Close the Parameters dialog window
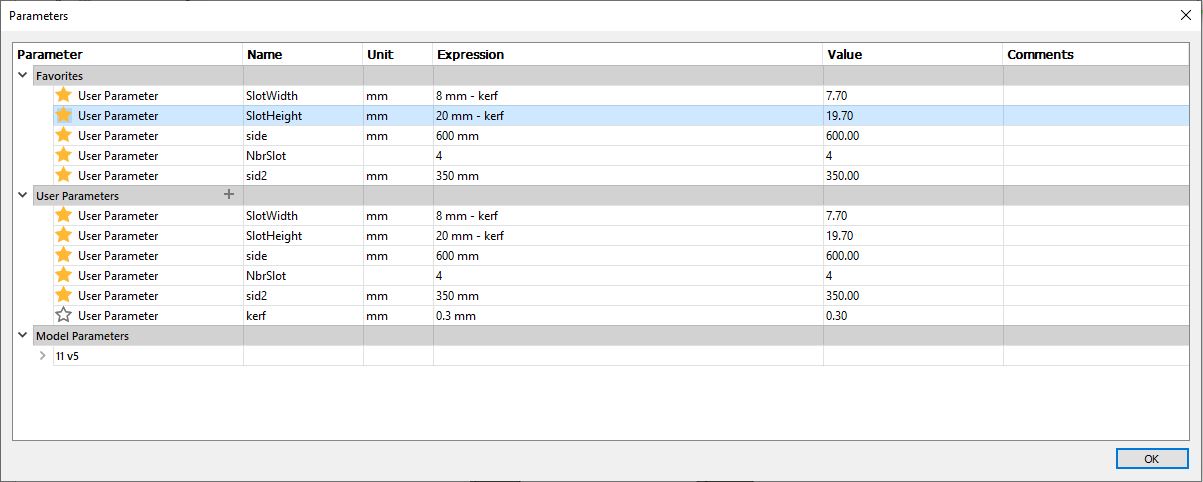This screenshot has height=482, width=1203. [1185, 14]
